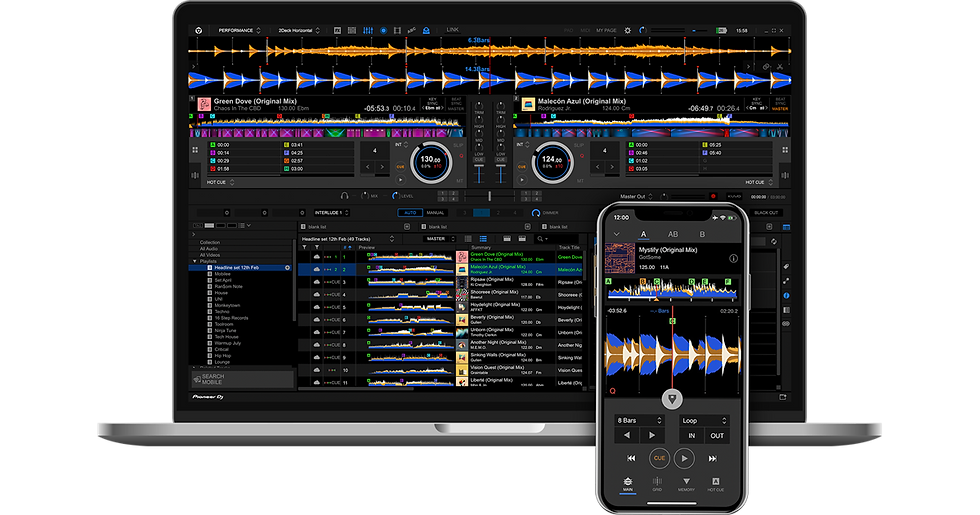Open the 8 Bars dropdown on phone
Image resolution: width=980 pixels, height=515 pixels.
(639, 421)
